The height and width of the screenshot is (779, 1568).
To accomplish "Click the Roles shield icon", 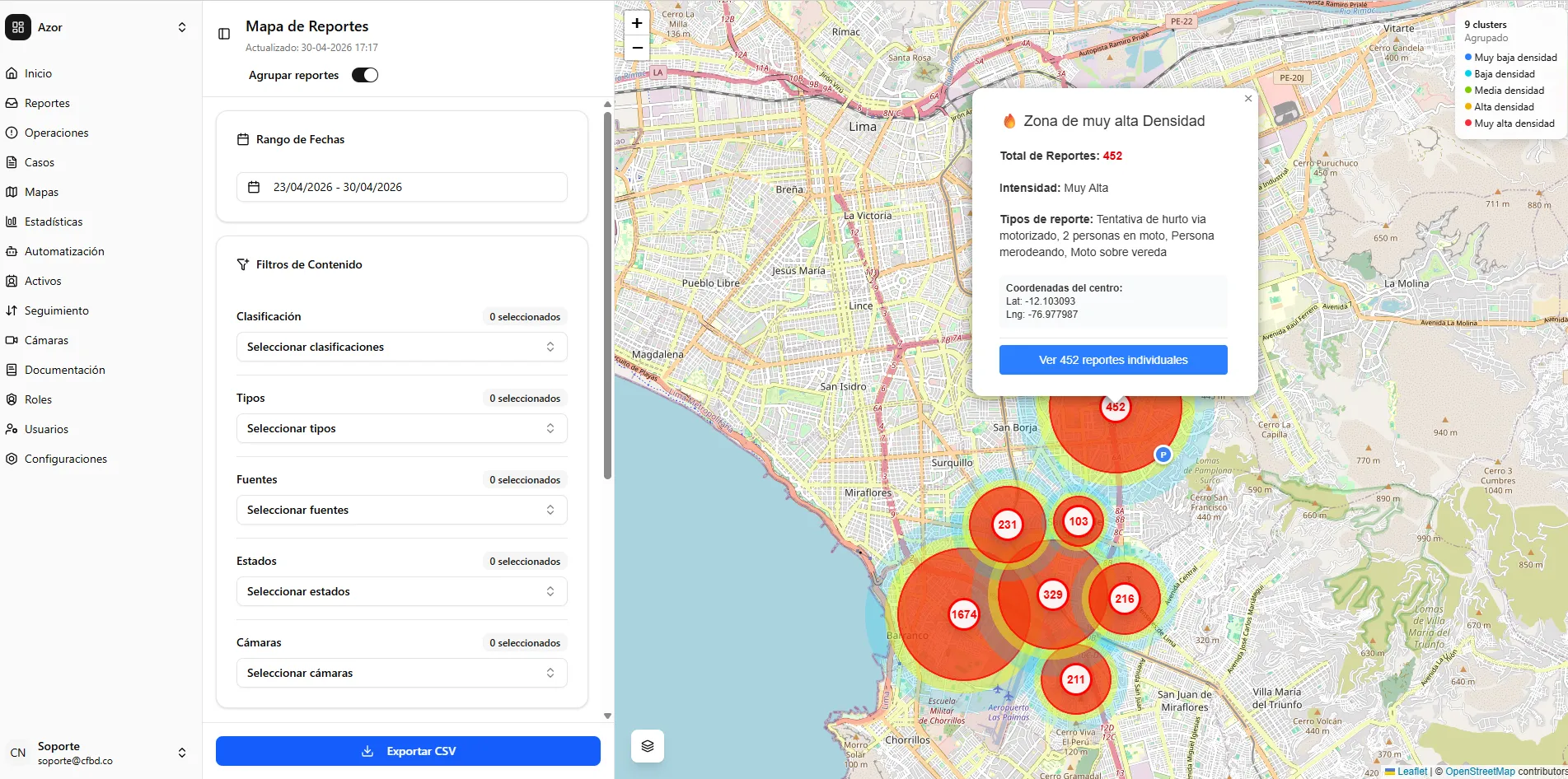I will (12, 399).
